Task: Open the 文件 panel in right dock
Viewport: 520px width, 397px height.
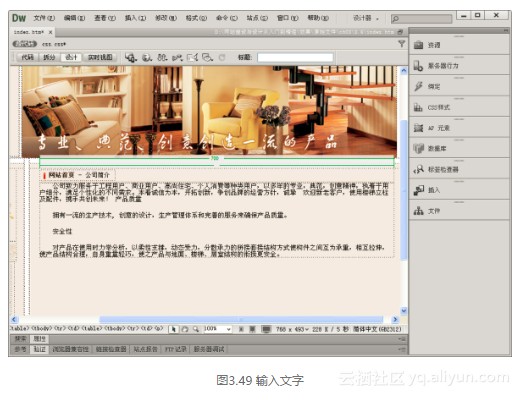Action: (459, 211)
